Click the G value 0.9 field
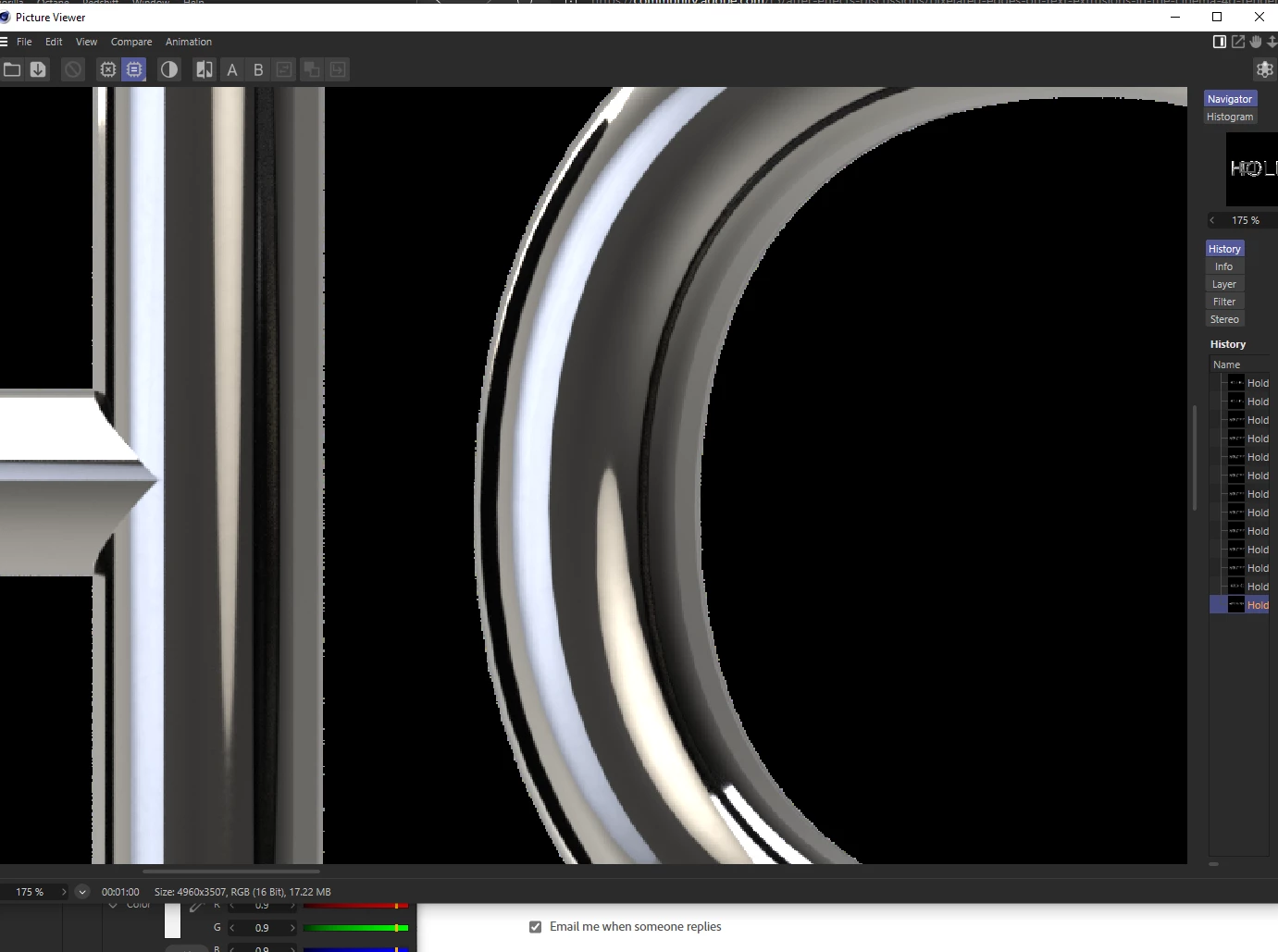1278x952 pixels. point(262,927)
